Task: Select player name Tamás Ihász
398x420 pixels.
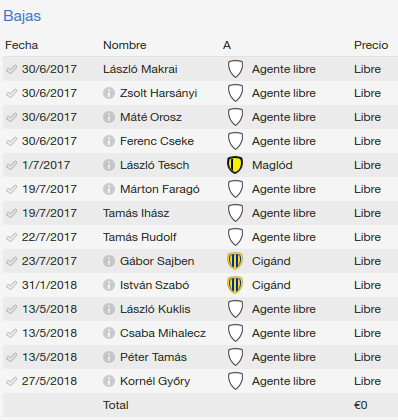Action: pos(136,213)
